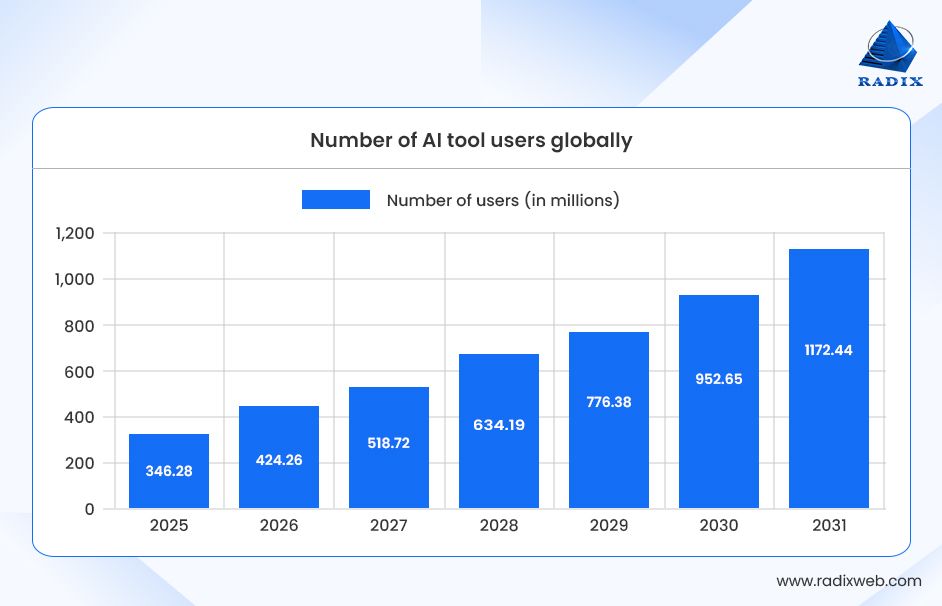
Task: Click the RADIX brand name text
Action: 889,82
